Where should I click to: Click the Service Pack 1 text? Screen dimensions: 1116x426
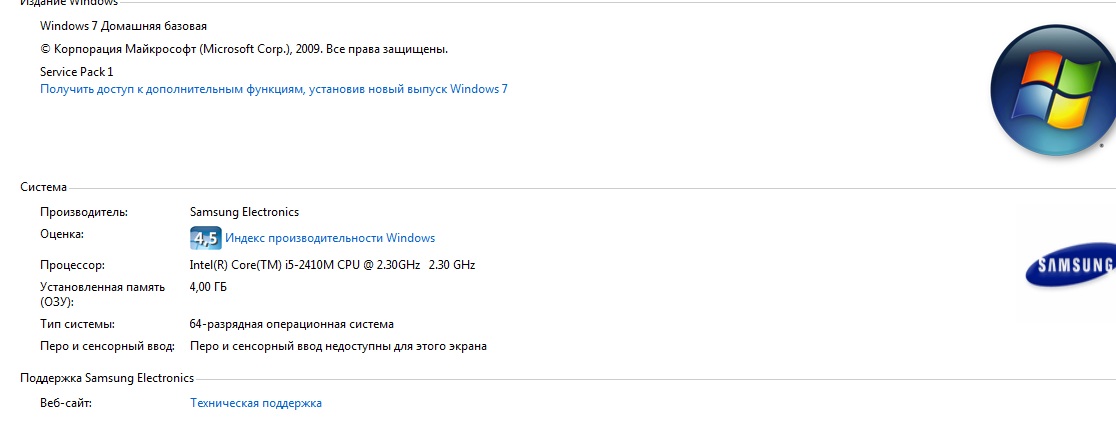tap(77, 72)
